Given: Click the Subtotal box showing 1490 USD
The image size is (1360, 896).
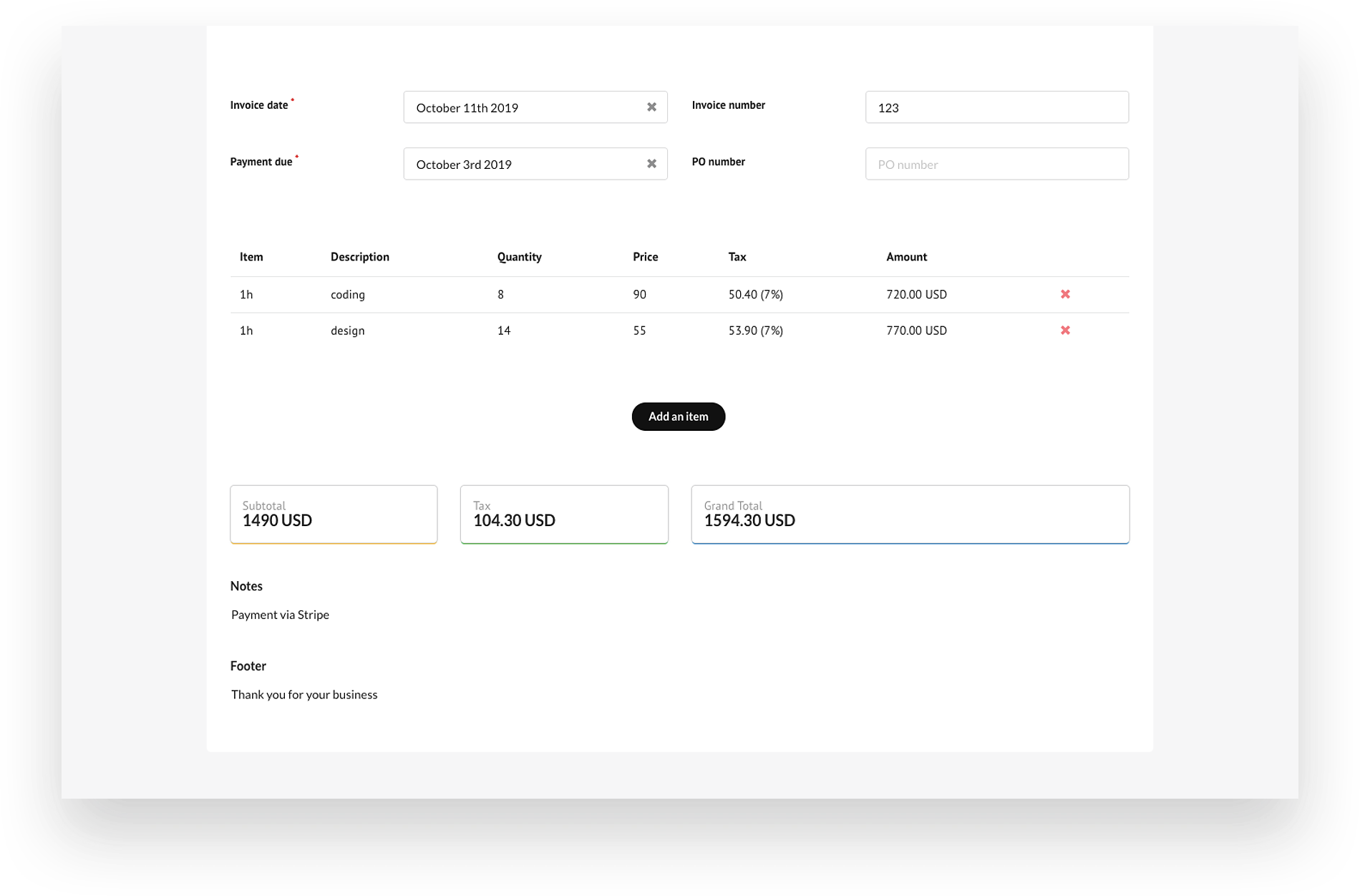Looking at the screenshot, I should pyautogui.click(x=333, y=514).
